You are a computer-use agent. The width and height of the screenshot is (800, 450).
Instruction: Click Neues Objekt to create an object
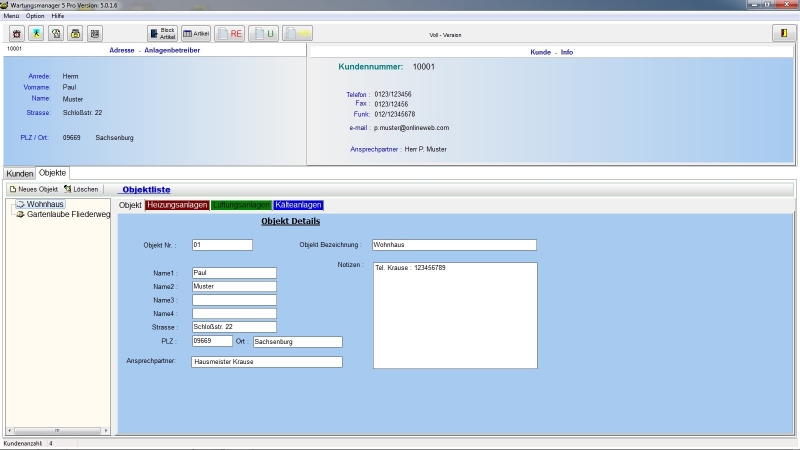(34, 189)
